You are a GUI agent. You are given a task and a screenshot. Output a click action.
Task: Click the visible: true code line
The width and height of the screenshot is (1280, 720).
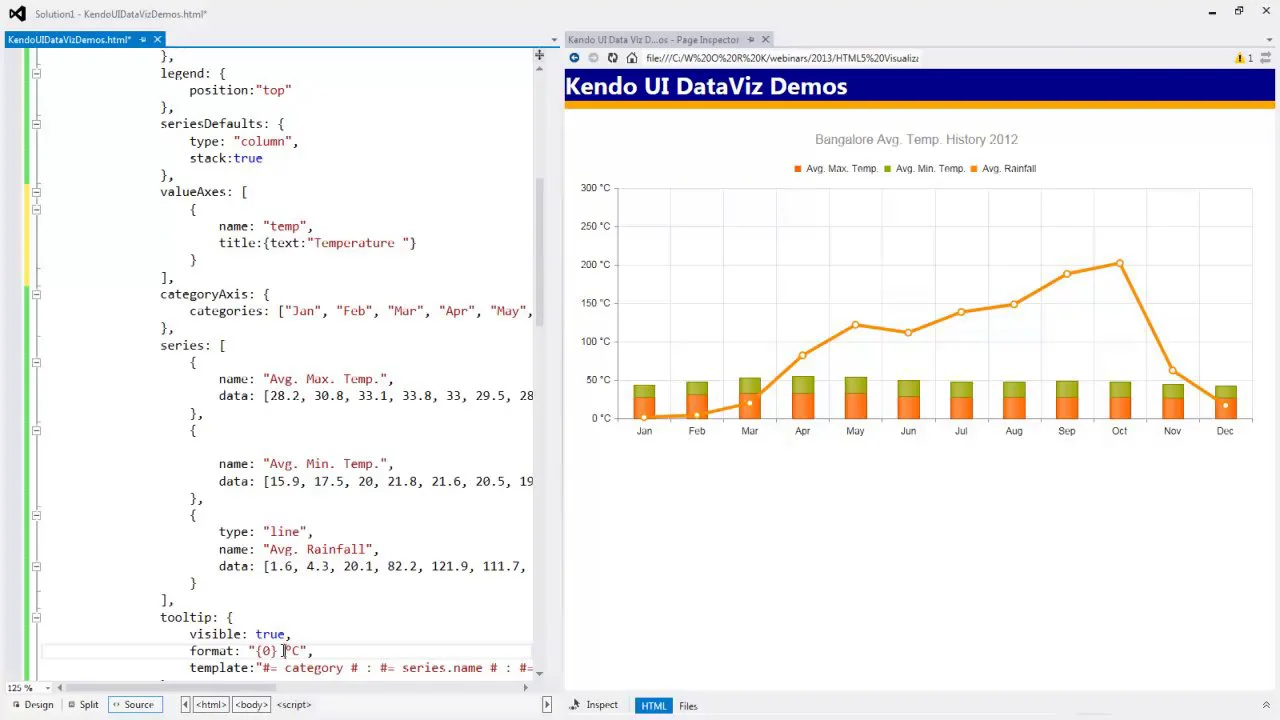[240, 634]
